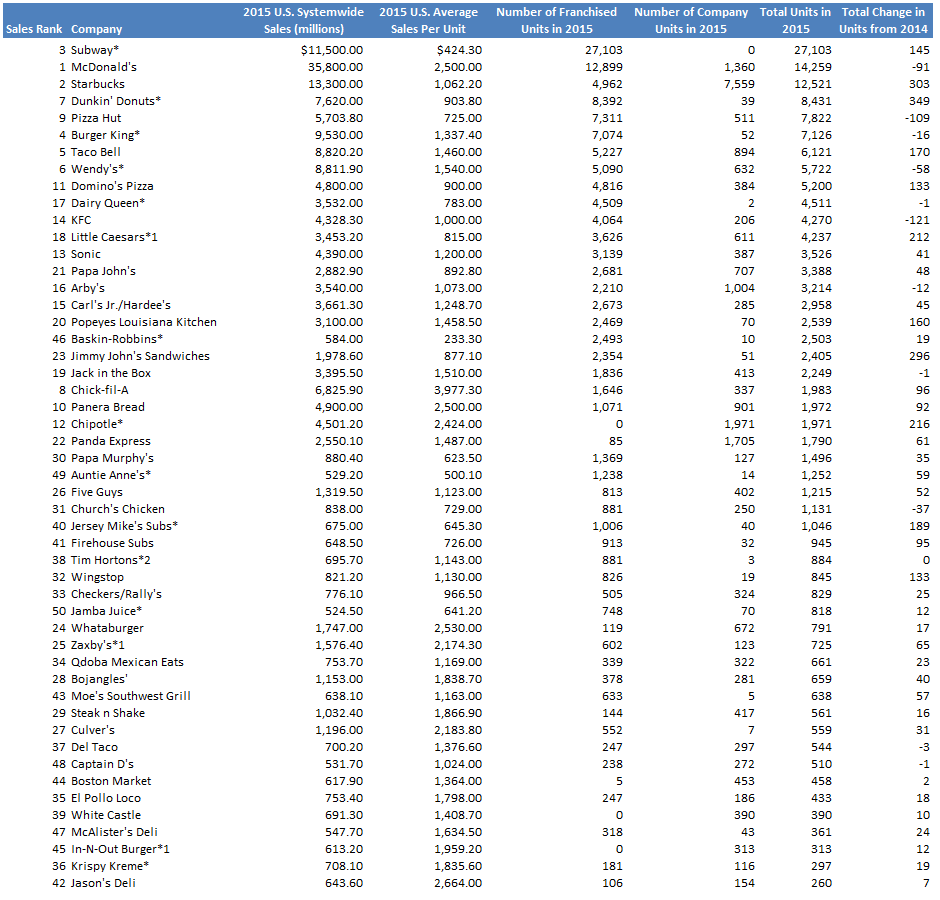The height and width of the screenshot is (900, 940).
Task: Select the Jersey Mike's Subs* cell
Action: [124, 526]
